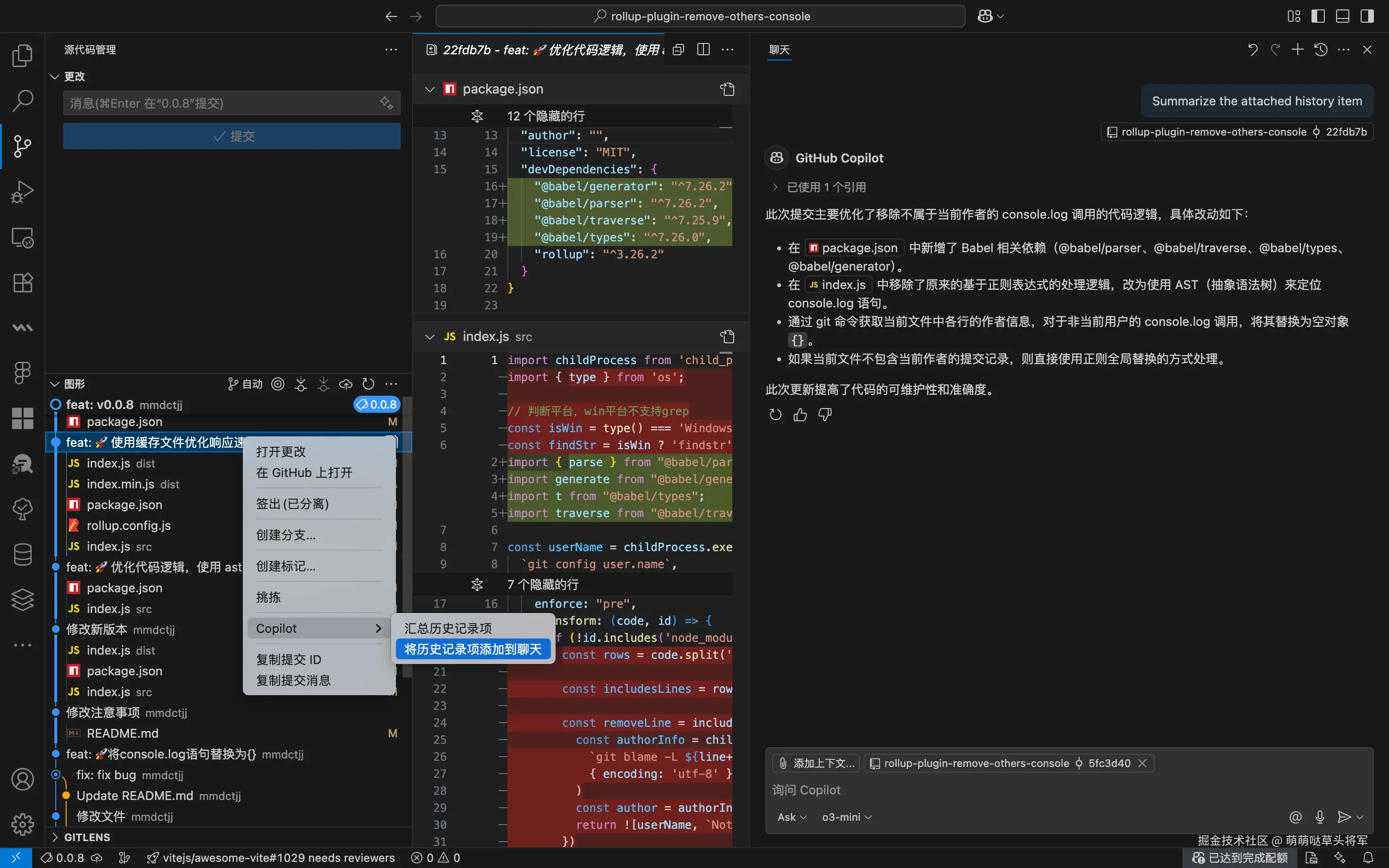
Task: Click thumbs up on Copilot response
Action: (800, 415)
